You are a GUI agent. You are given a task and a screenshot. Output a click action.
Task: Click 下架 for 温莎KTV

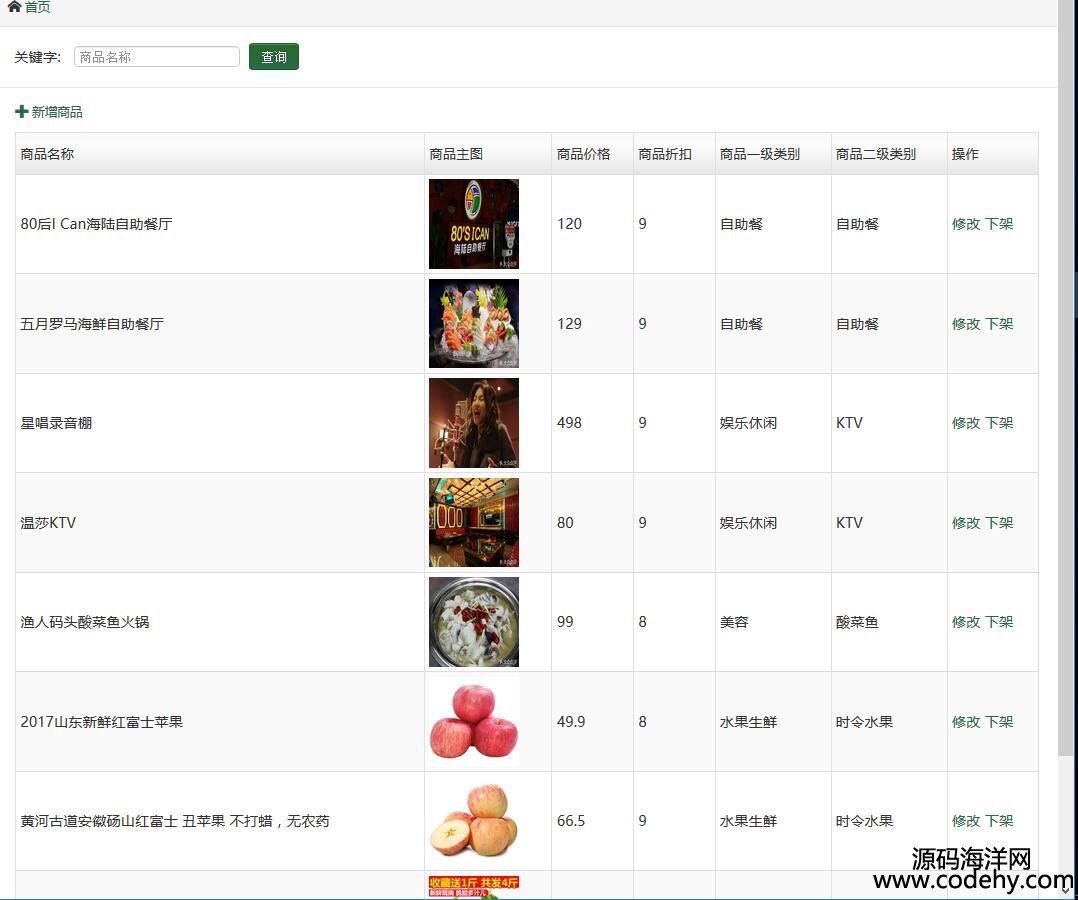tap(999, 523)
